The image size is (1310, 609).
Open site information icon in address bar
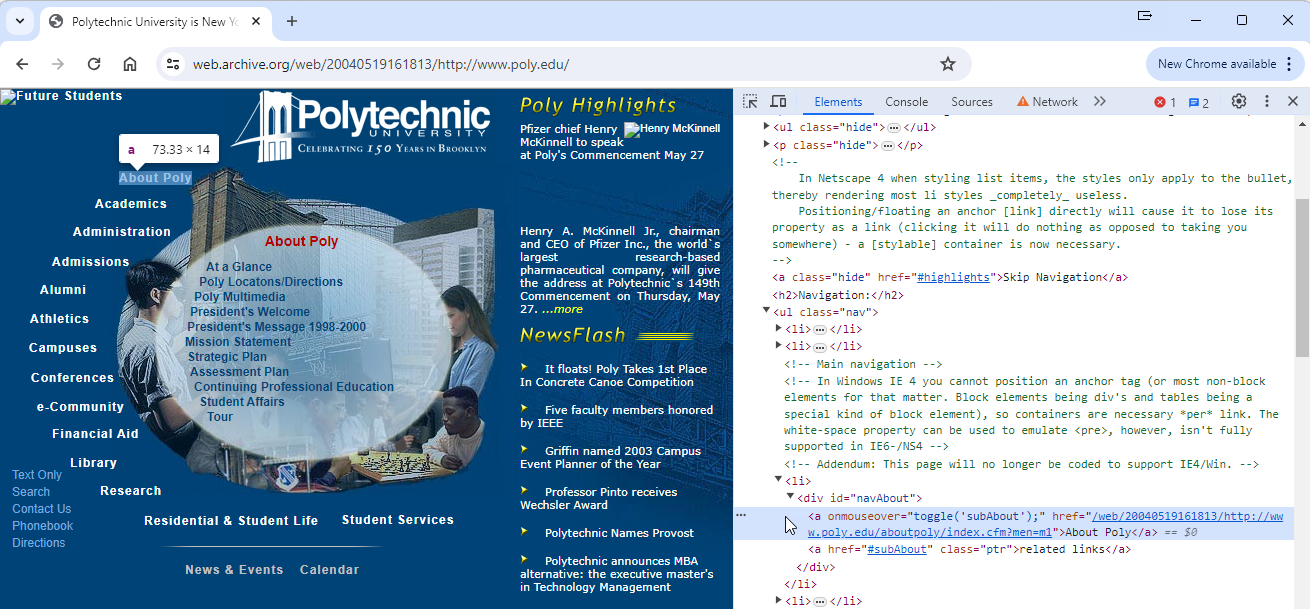[173, 64]
